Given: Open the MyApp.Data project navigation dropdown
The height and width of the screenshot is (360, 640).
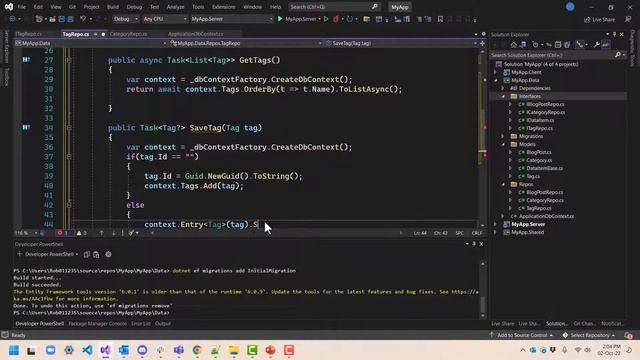Looking at the screenshot, I should (91, 43).
